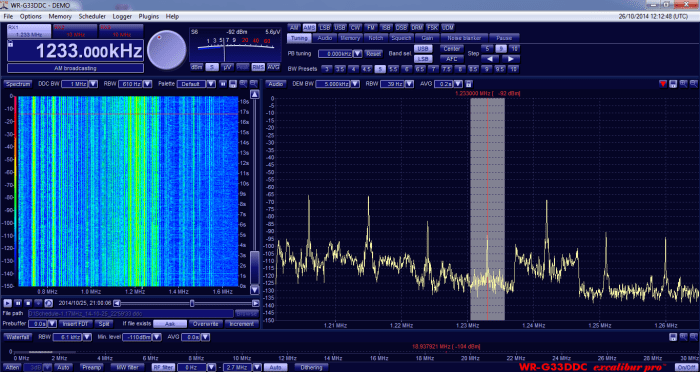Click the red marker triangle in Audio panel
Screen dimensions: 700x372
tap(663, 84)
